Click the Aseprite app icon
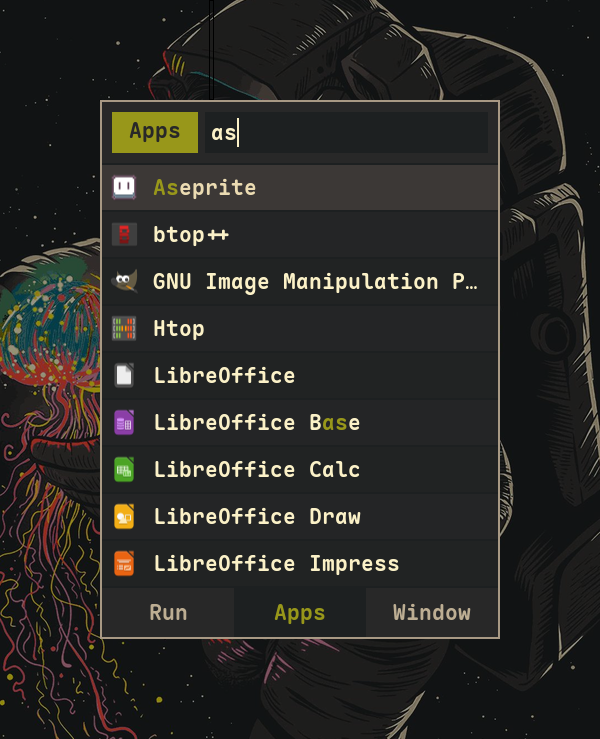600x739 pixels. click(x=124, y=187)
